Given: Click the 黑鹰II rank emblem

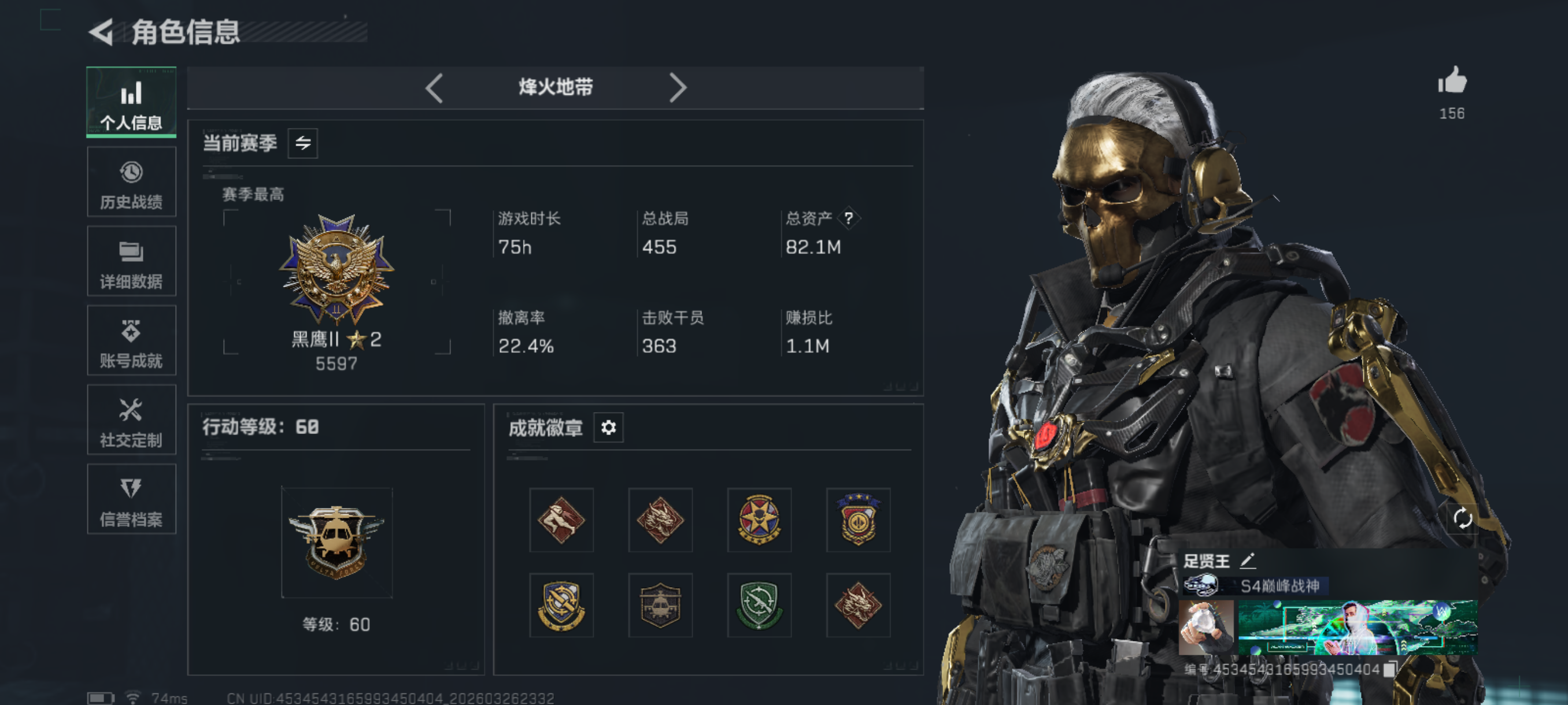Looking at the screenshot, I should [x=336, y=269].
